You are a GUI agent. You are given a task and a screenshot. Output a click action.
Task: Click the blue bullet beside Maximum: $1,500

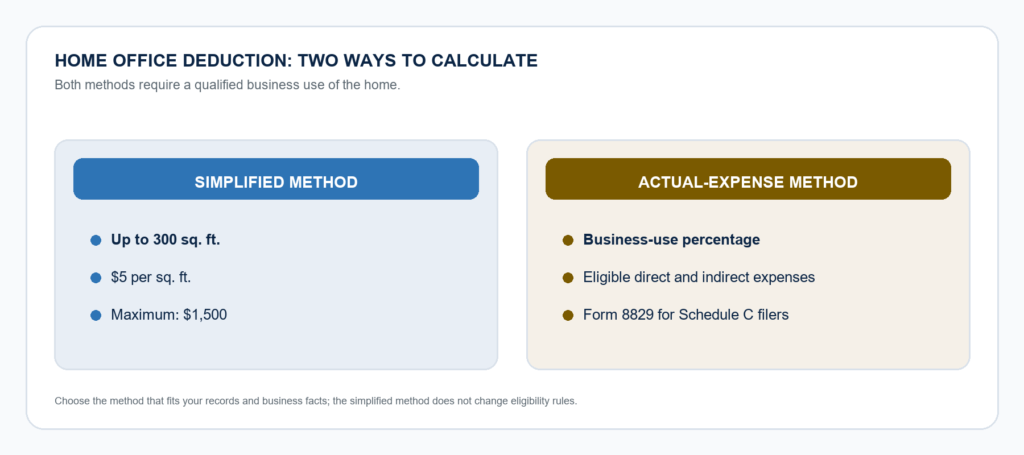click(95, 315)
